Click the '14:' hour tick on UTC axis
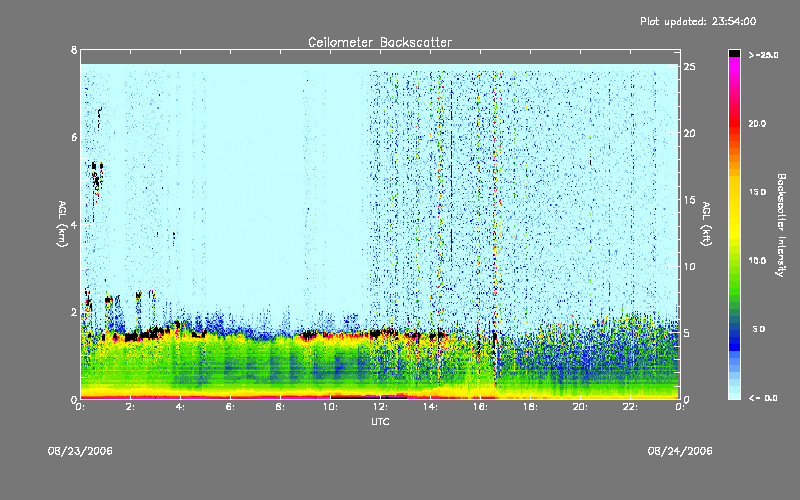The image size is (800, 500). 430,407
